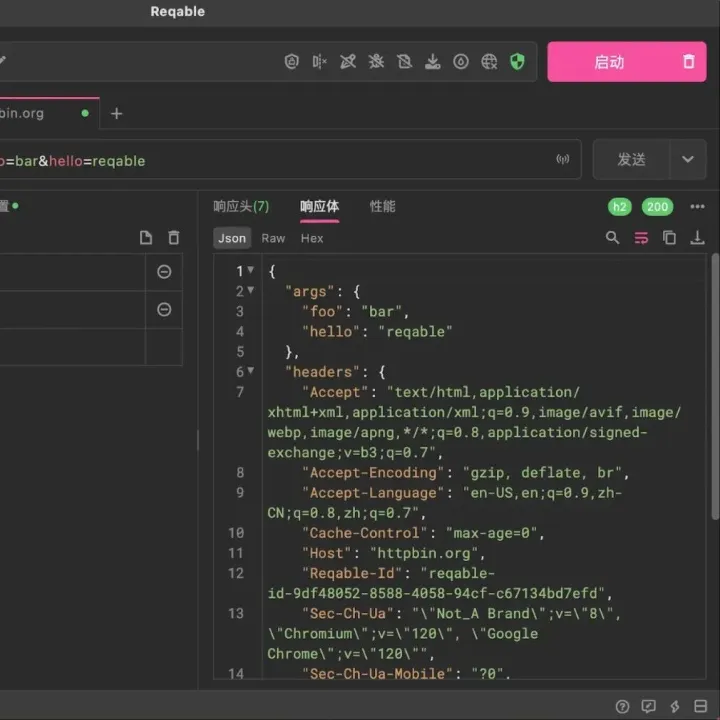Click the "reqable" value on line 4
Viewport: 720px width, 720px height.
(415, 332)
